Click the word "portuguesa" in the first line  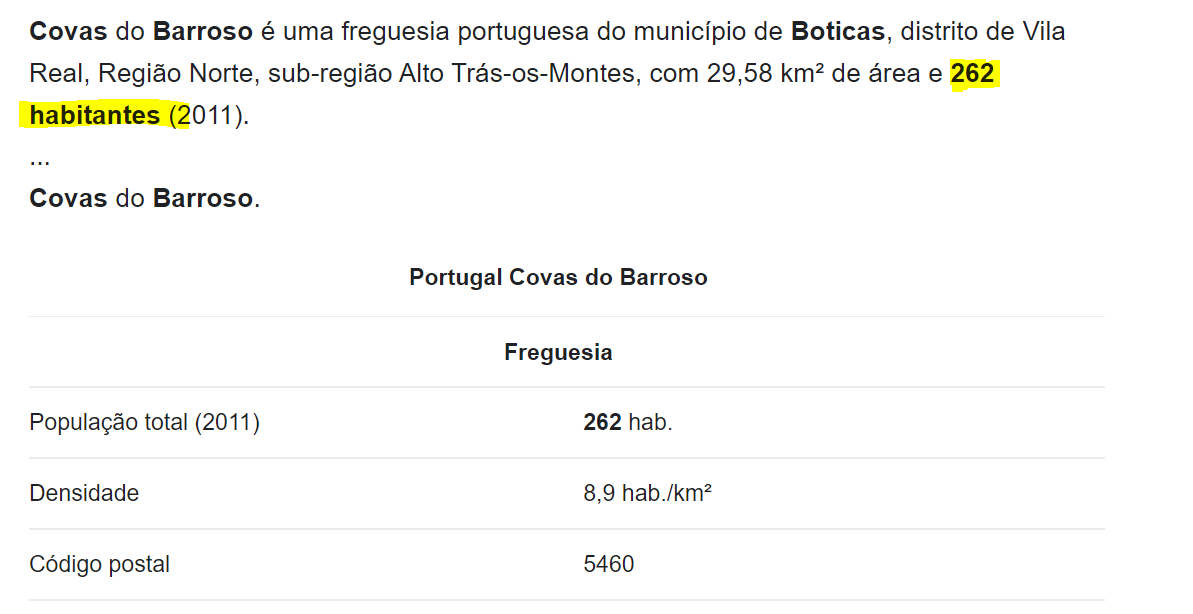tap(512, 31)
